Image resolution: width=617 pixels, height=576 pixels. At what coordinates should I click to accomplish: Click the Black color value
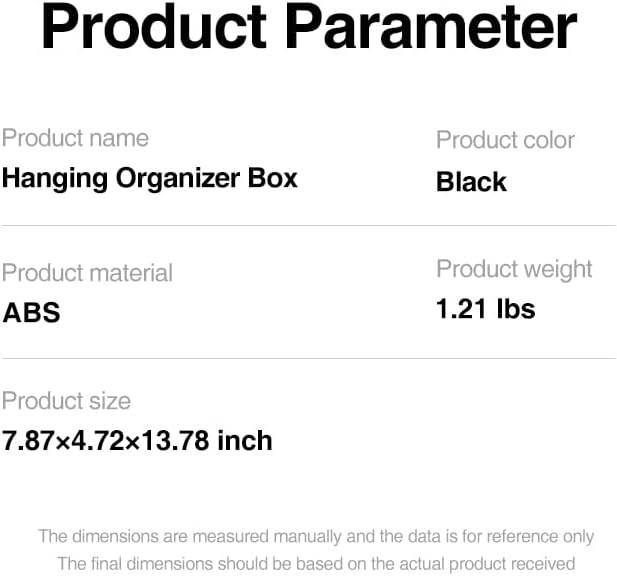coord(471,182)
